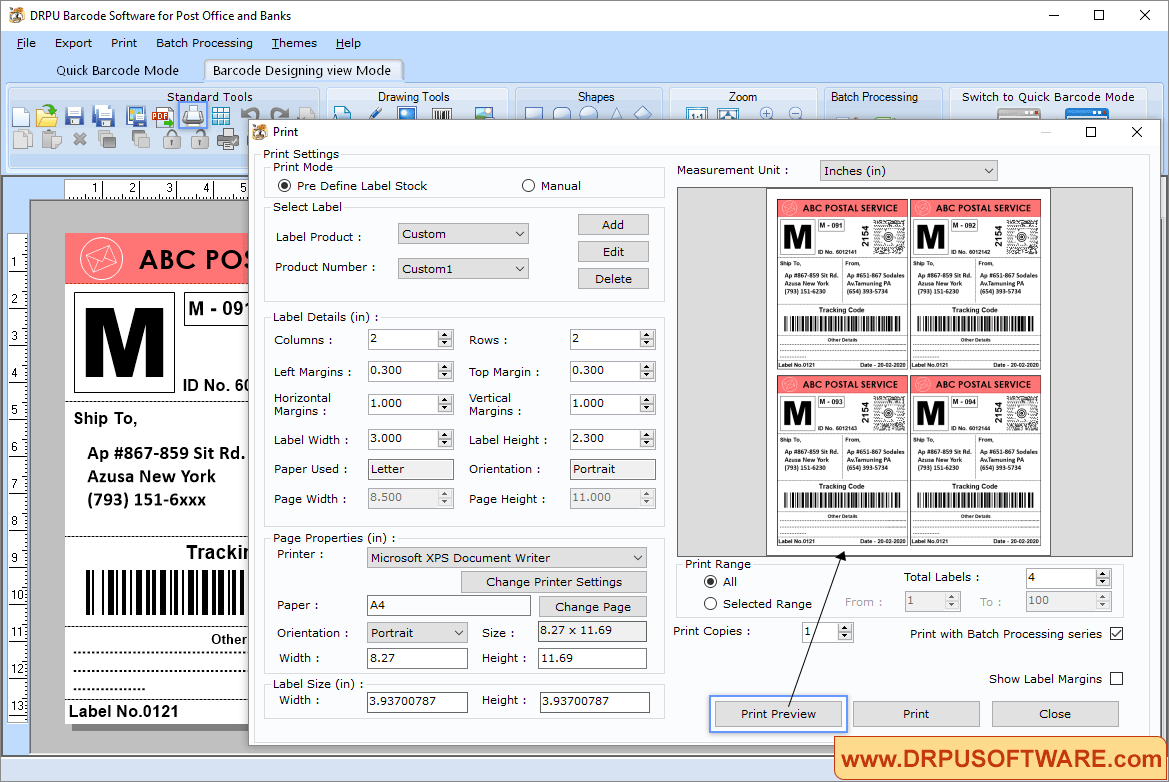
Task: Click the 1:1 zoom icon
Action: [x=695, y=114]
